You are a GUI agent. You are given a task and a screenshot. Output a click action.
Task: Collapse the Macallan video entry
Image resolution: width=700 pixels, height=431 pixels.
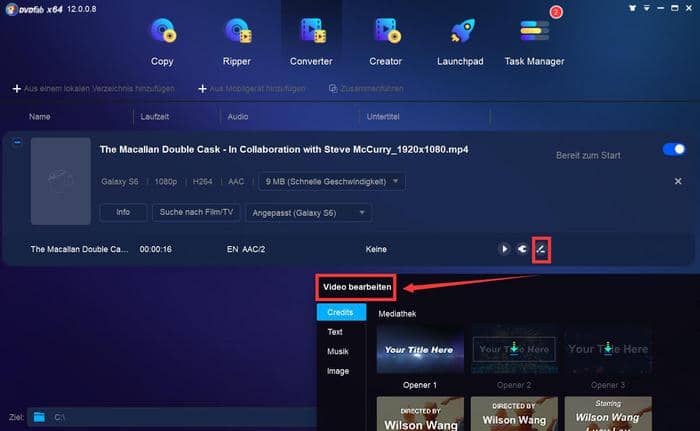17,142
